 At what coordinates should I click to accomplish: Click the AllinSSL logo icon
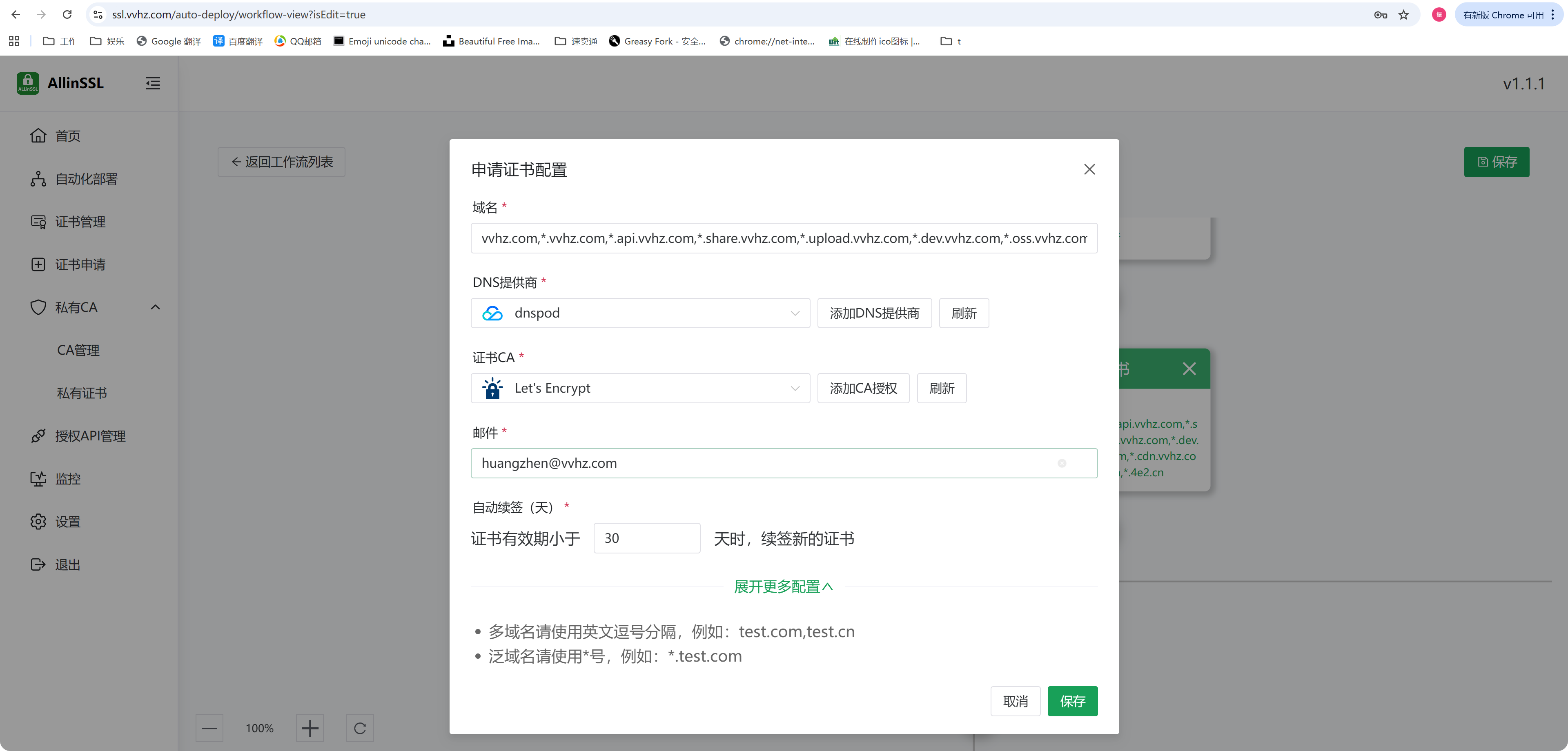28,83
